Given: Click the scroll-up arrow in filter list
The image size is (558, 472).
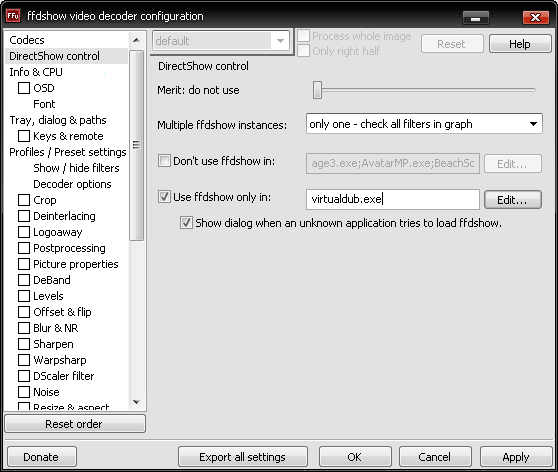Looking at the screenshot, I should [x=136, y=40].
